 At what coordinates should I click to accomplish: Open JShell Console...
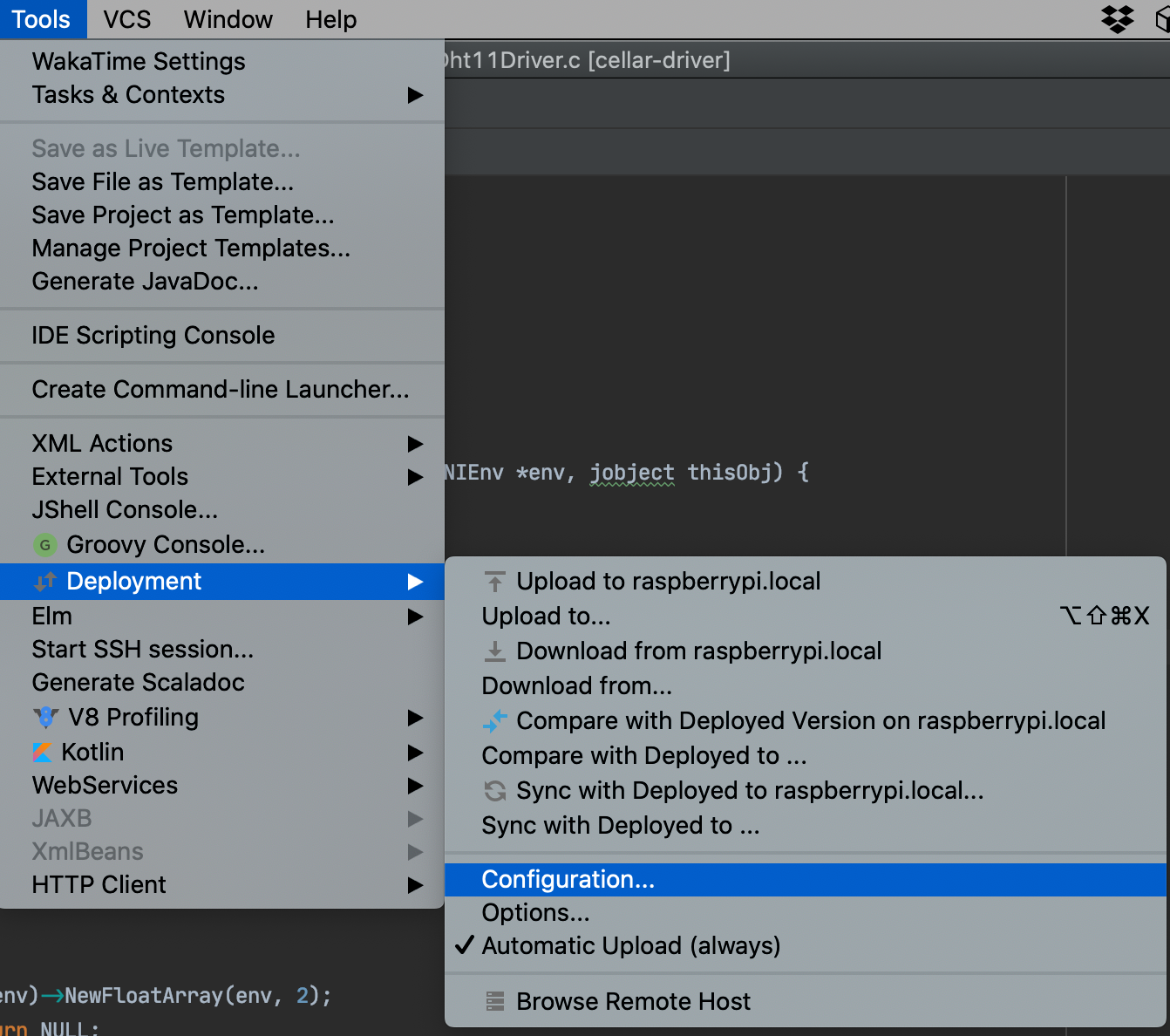(x=222, y=510)
